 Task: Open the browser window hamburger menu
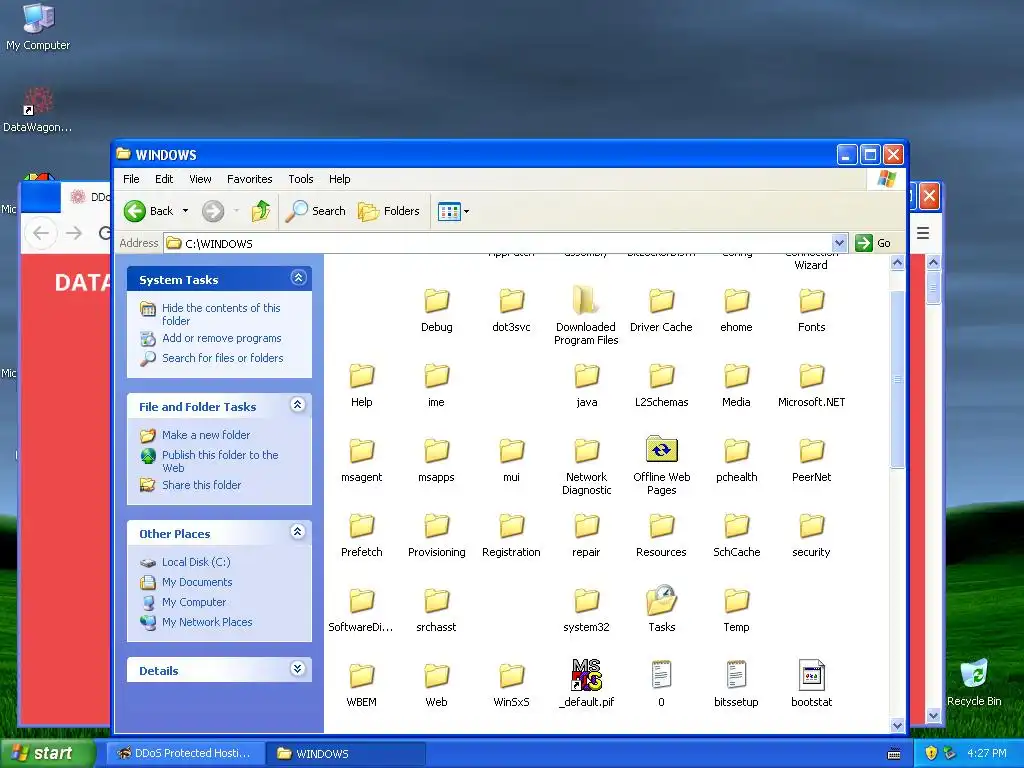[x=923, y=233]
